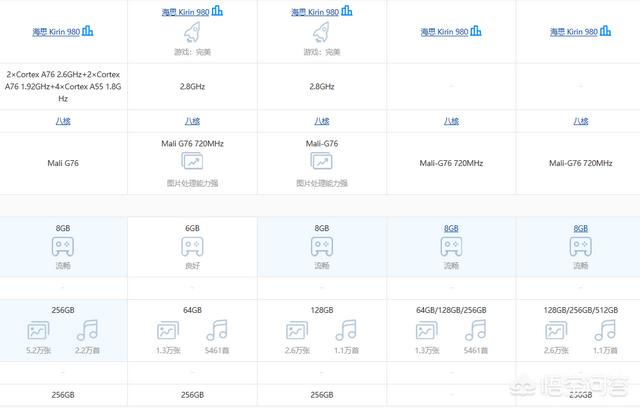The width and height of the screenshot is (640, 408).
Task: Click the music note icon under 128GB storage
Action: coord(346,330)
